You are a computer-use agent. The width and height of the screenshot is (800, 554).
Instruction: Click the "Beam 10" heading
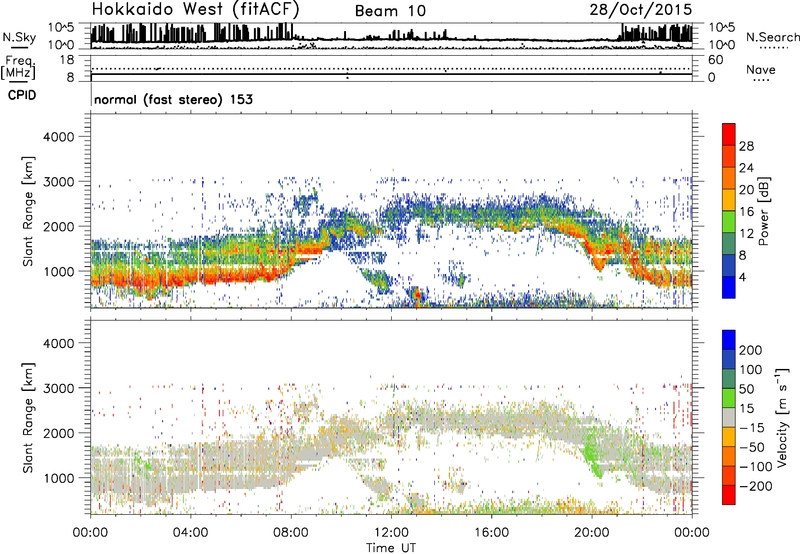click(390, 11)
